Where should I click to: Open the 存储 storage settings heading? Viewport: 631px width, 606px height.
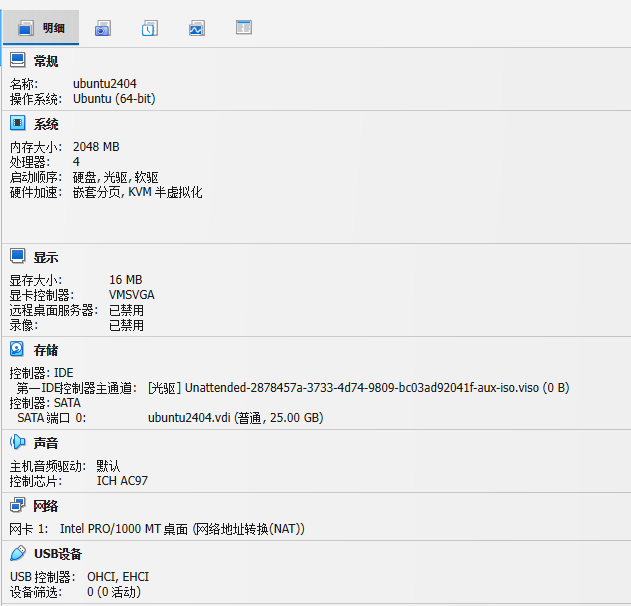[x=46, y=350]
